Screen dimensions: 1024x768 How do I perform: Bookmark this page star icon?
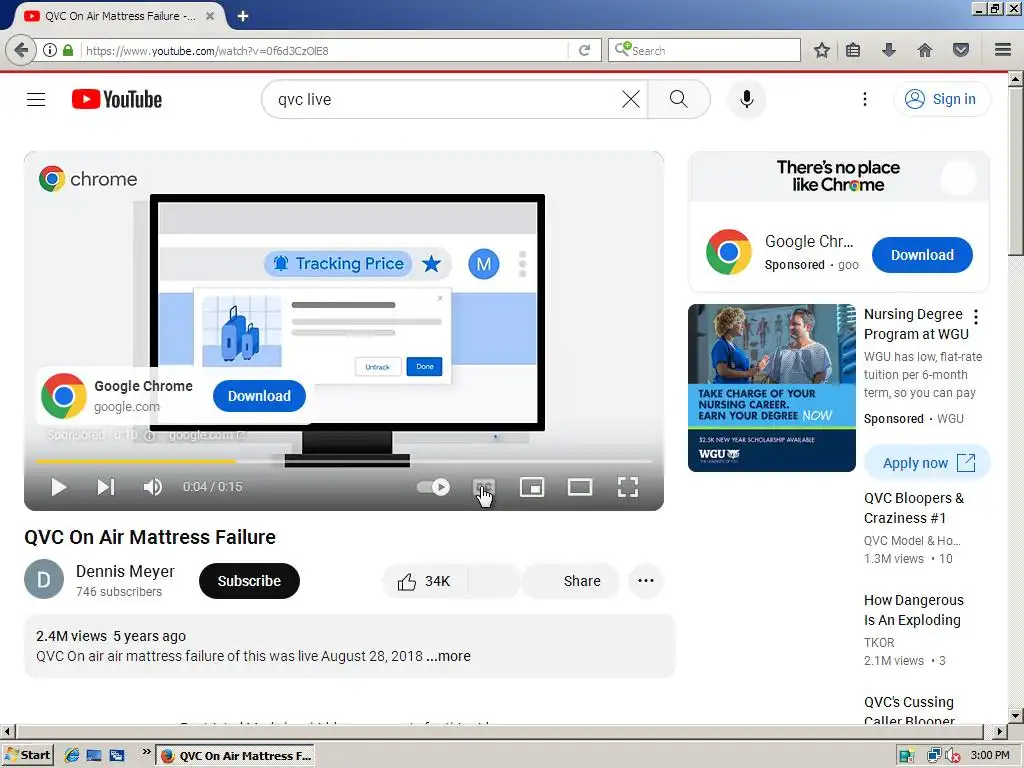pyautogui.click(x=822, y=50)
